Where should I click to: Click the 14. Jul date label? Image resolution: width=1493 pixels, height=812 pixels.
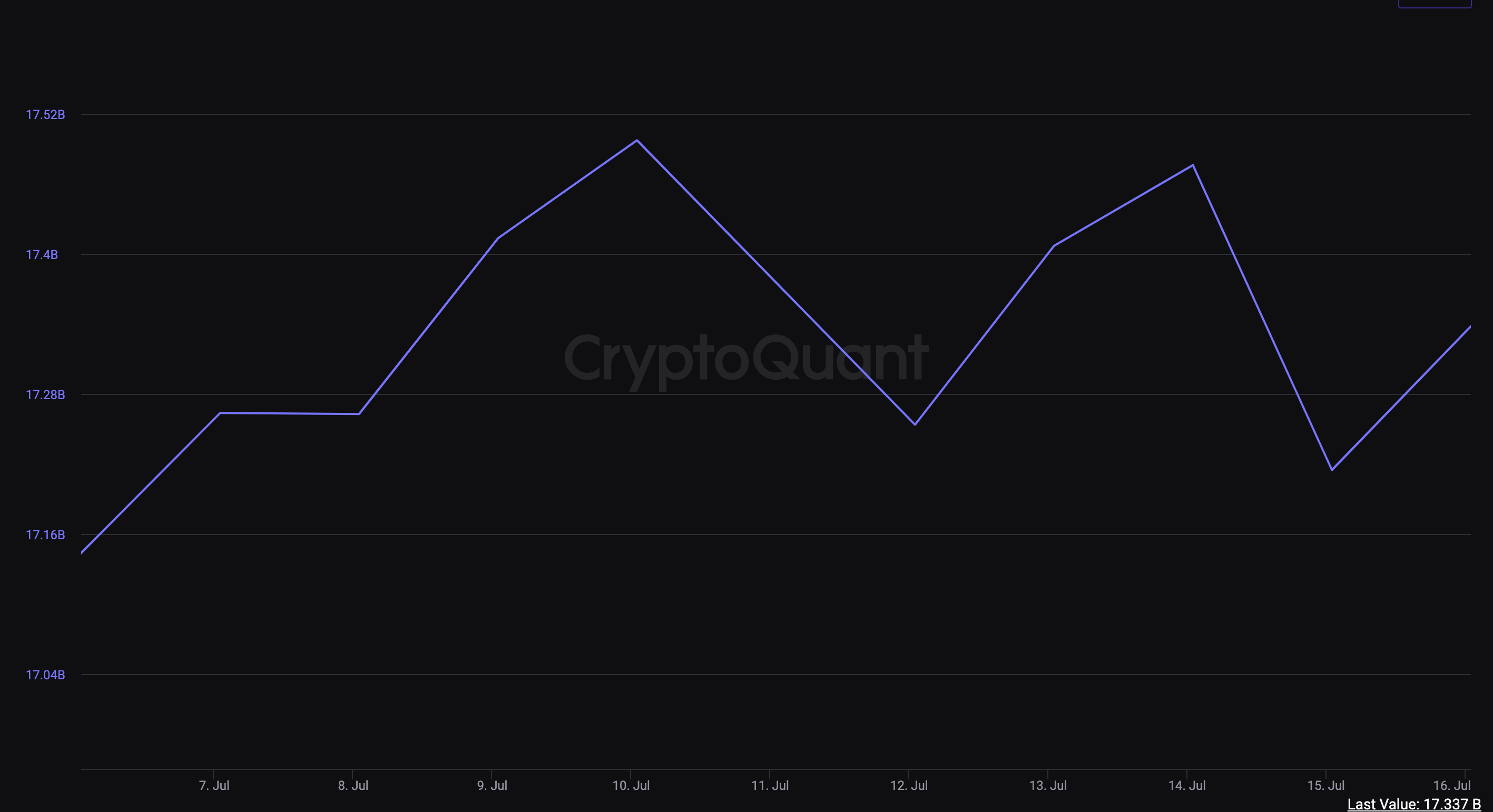pyautogui.click(x=1187, y=786)
